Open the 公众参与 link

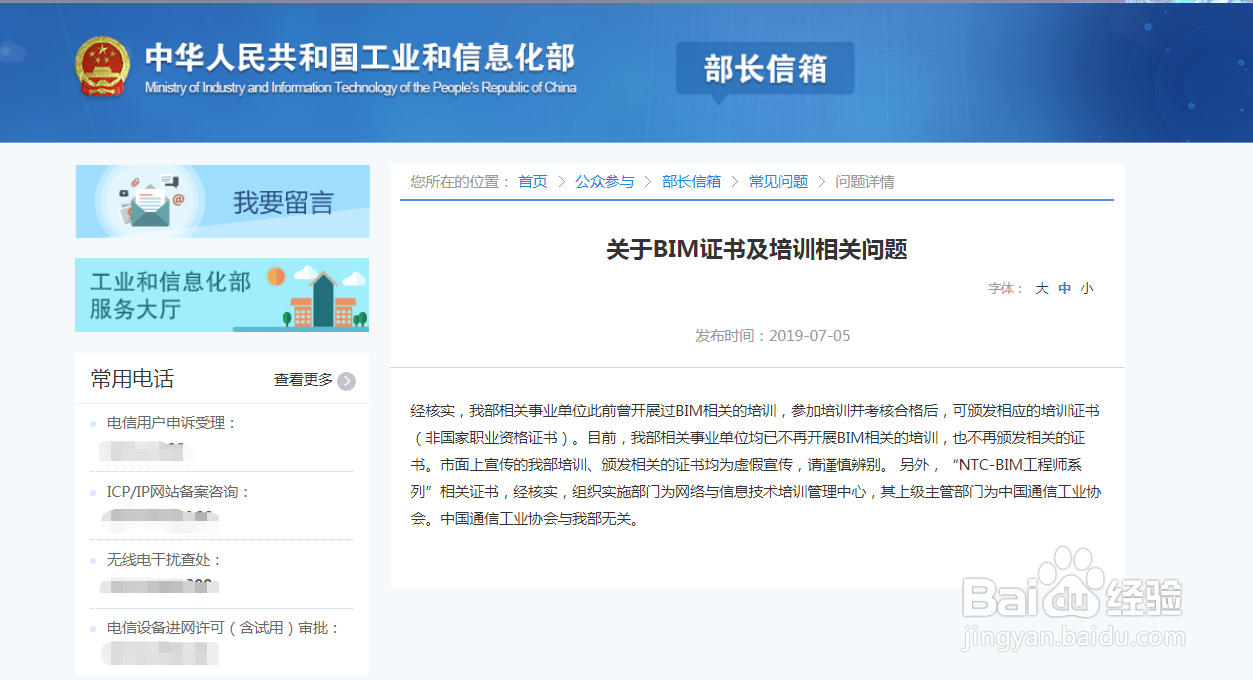coord(604,182)
